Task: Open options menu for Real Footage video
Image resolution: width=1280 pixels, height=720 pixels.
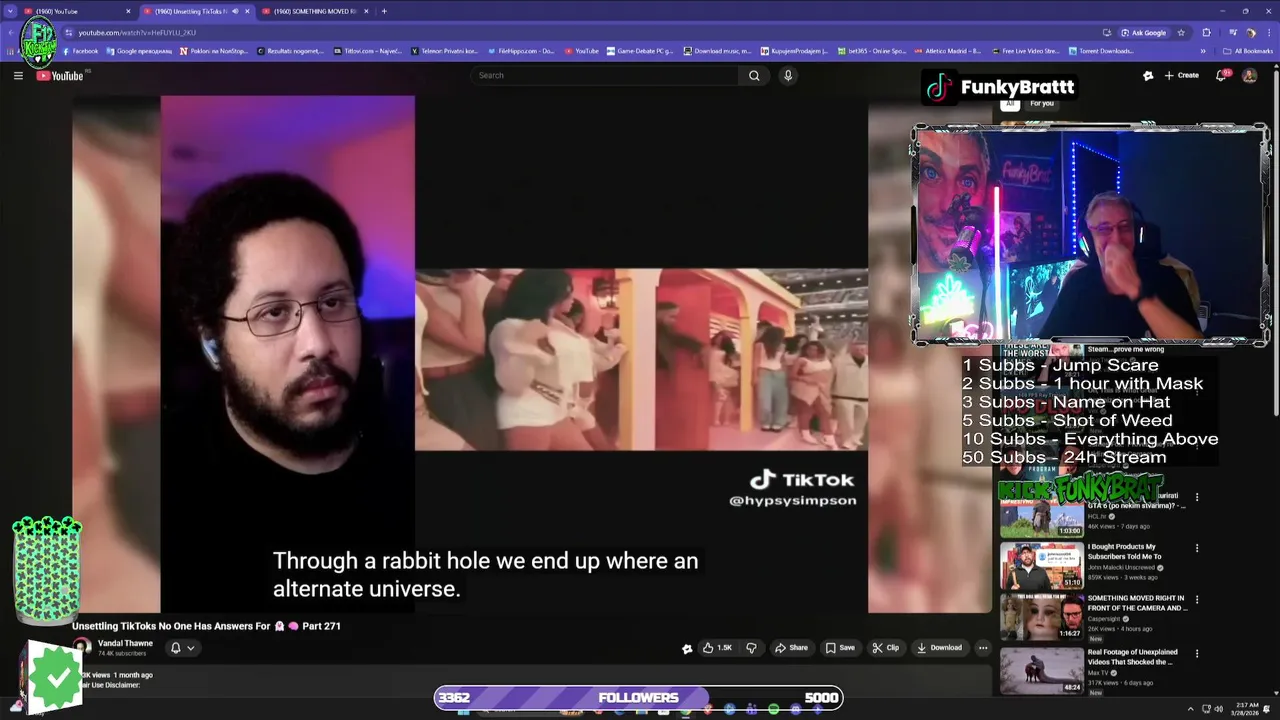Action: click(1197, 654)
